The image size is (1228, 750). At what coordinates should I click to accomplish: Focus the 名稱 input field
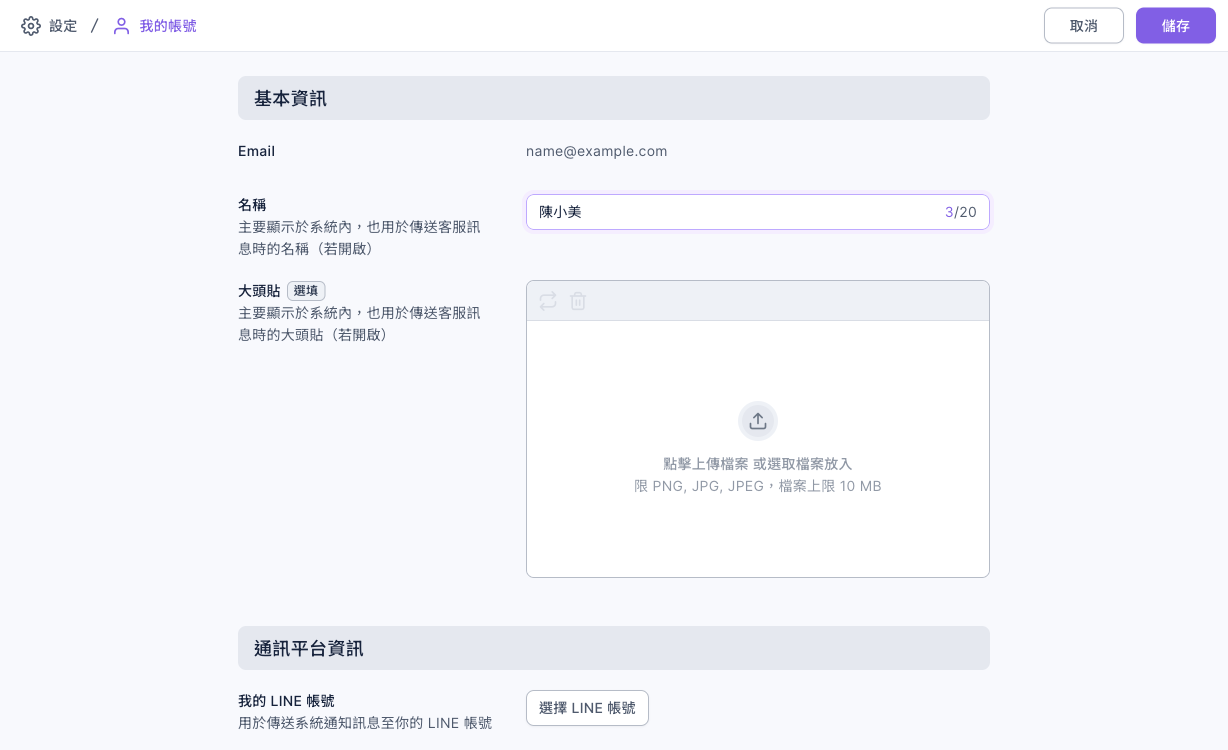758,212
